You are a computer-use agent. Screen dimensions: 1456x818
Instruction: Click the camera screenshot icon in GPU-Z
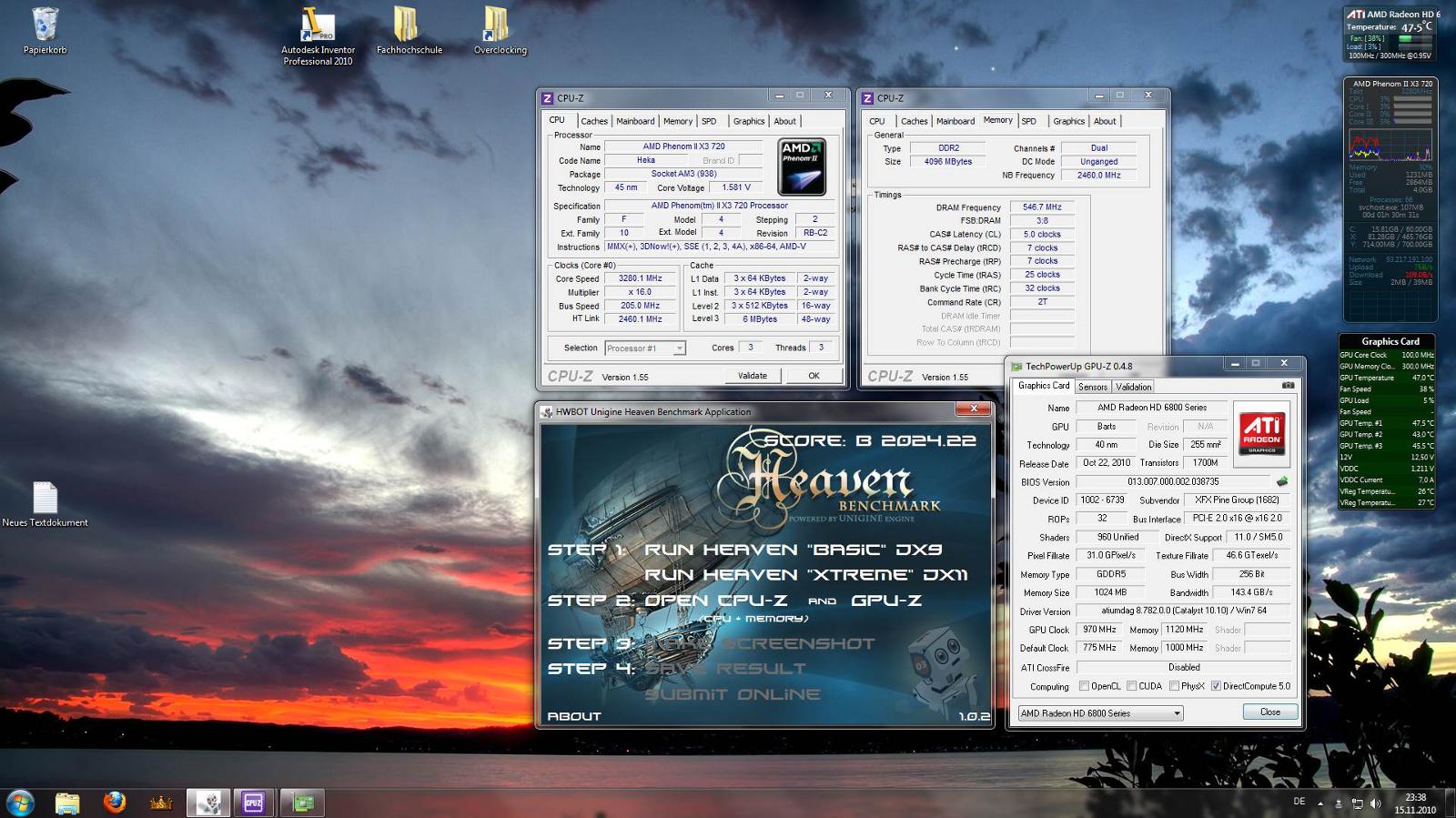(x=1288, y=386)
